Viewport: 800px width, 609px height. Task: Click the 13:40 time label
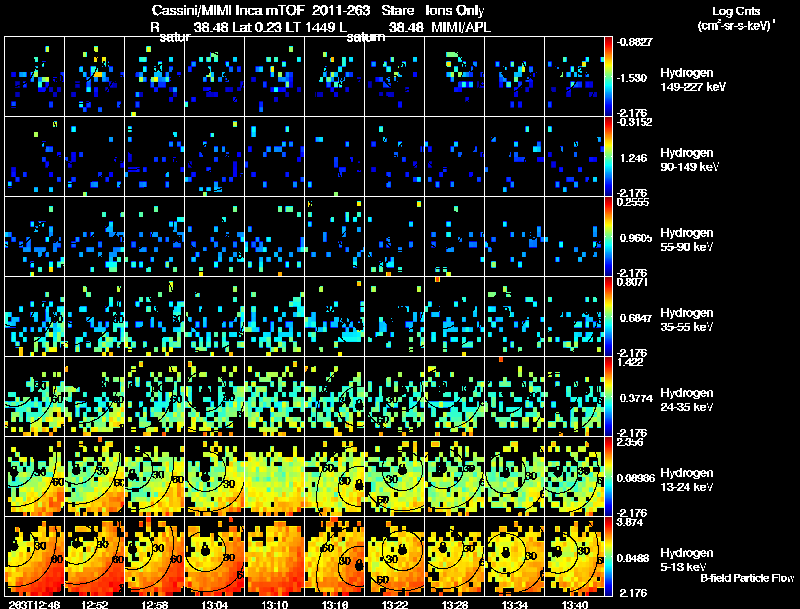[574, 603]
